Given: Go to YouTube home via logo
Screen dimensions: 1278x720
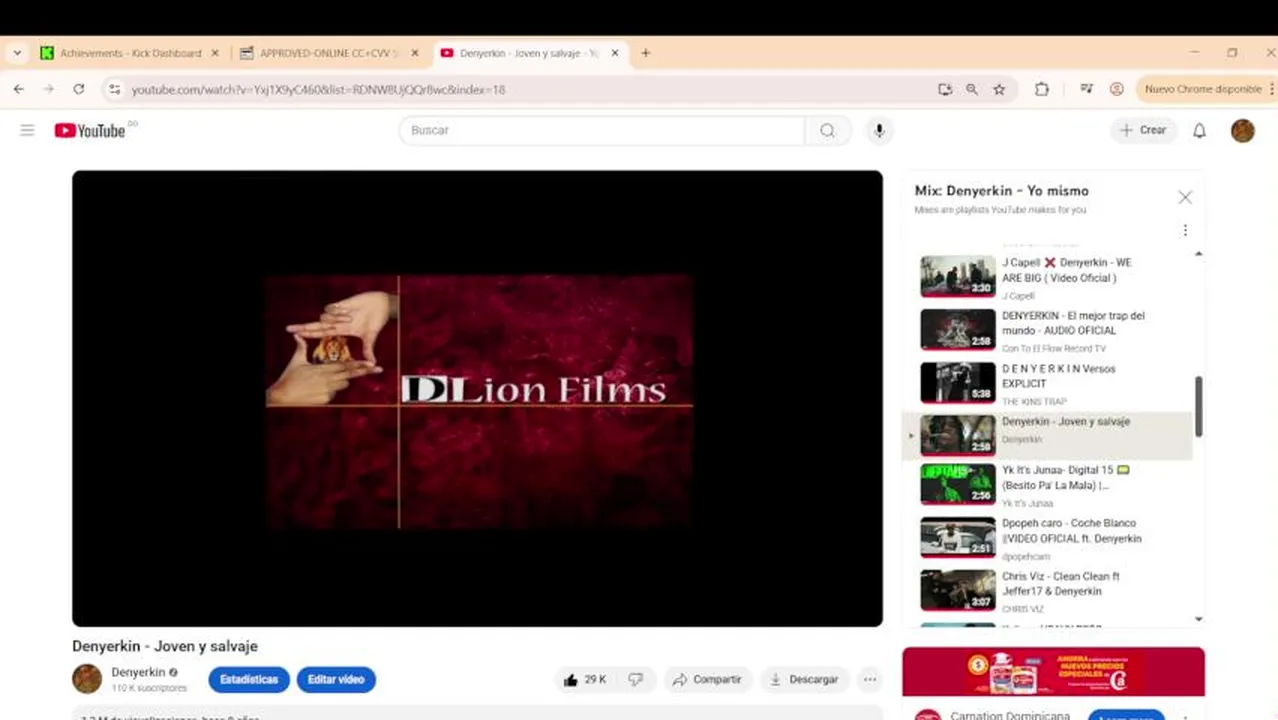Looking at the screenshot, I should 90,130.
